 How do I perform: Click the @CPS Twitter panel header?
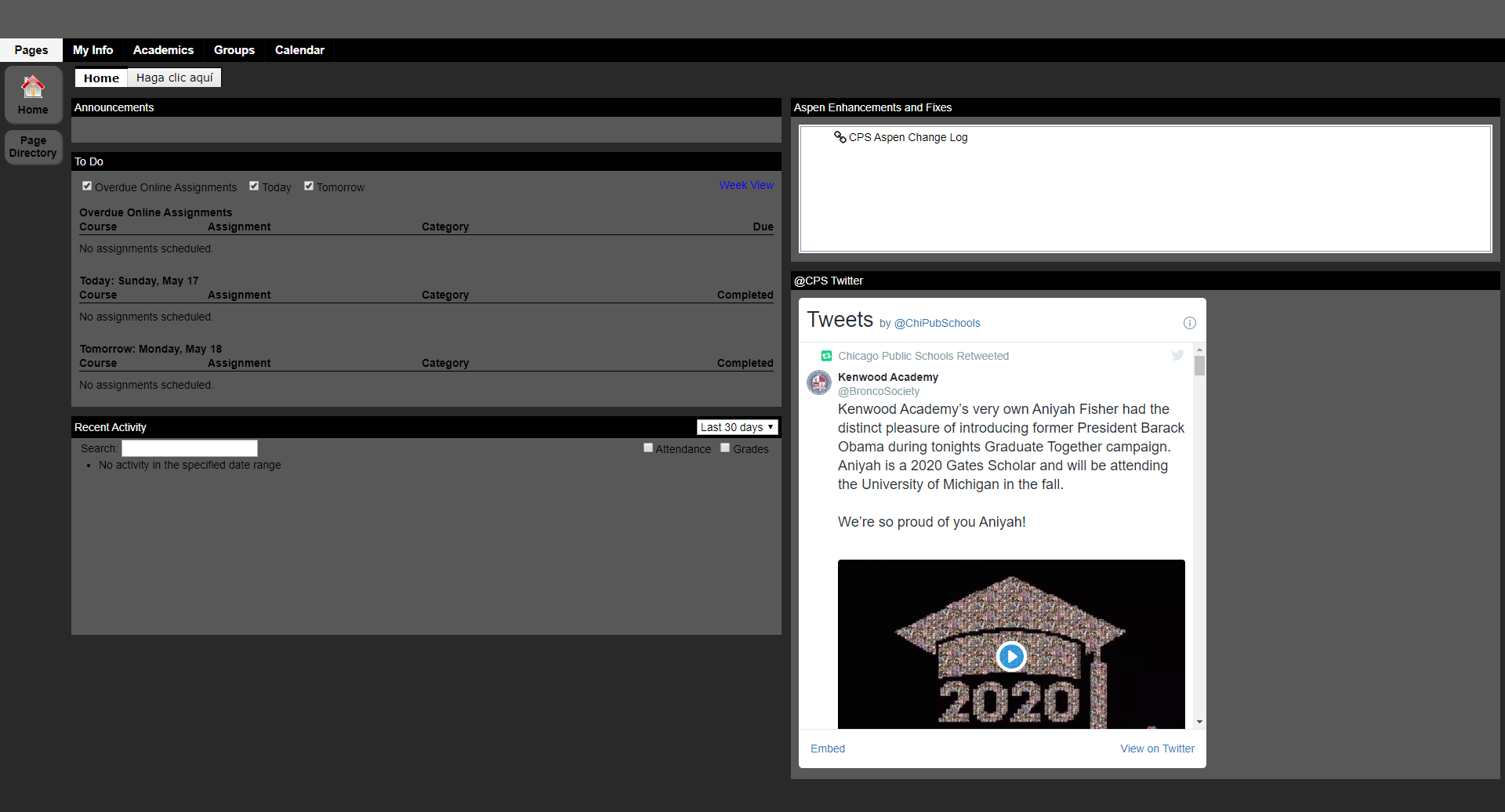pyautogui.click(x=1145, y=281)
